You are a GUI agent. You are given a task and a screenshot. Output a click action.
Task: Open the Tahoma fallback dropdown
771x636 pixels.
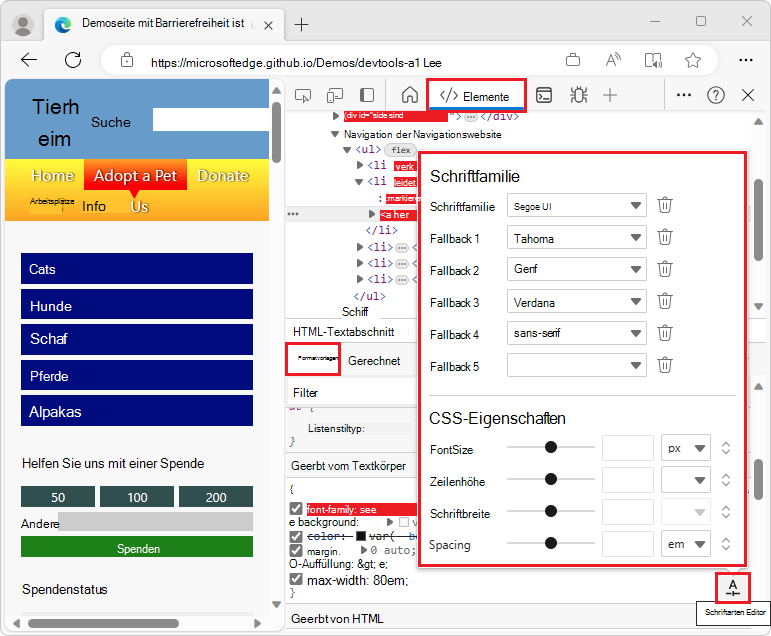pos(577,238)
